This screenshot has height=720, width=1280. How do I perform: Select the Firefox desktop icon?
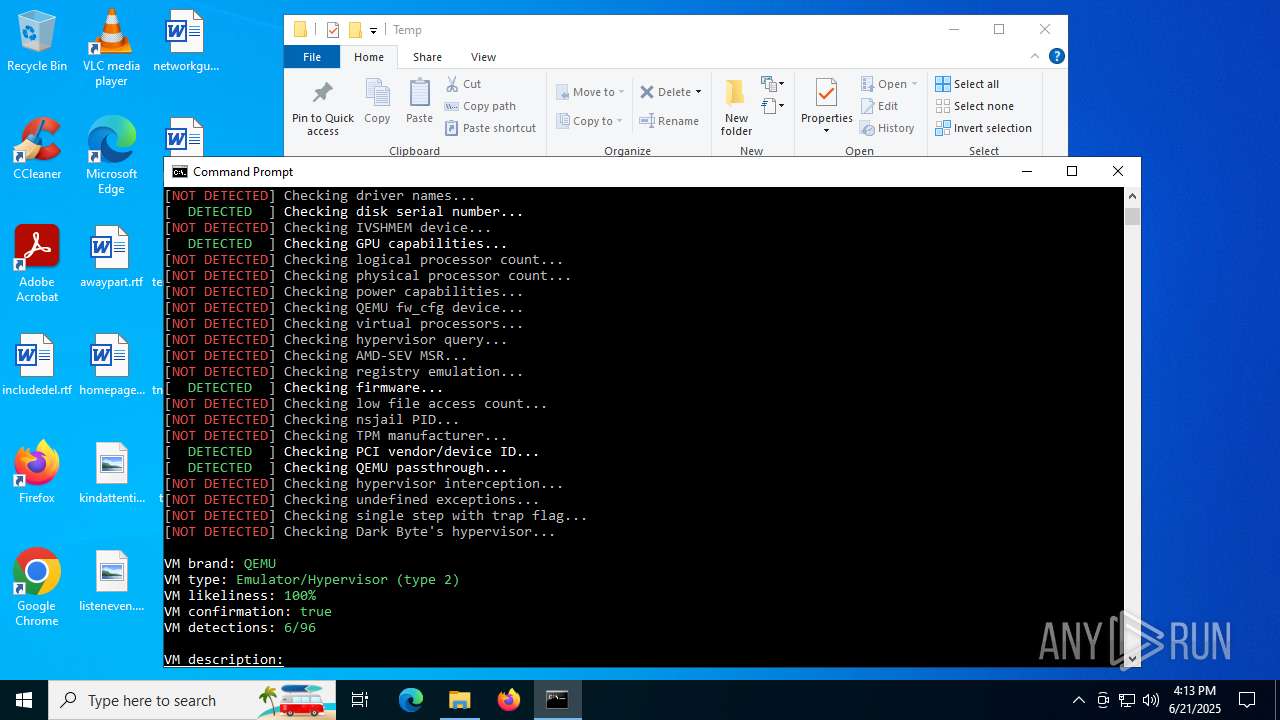coord(37,474)
